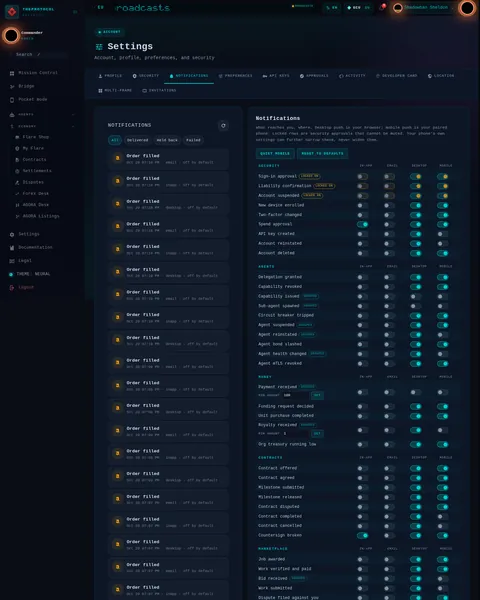
Task: Filter notifications by Held back
Action: tap(167, 140)
